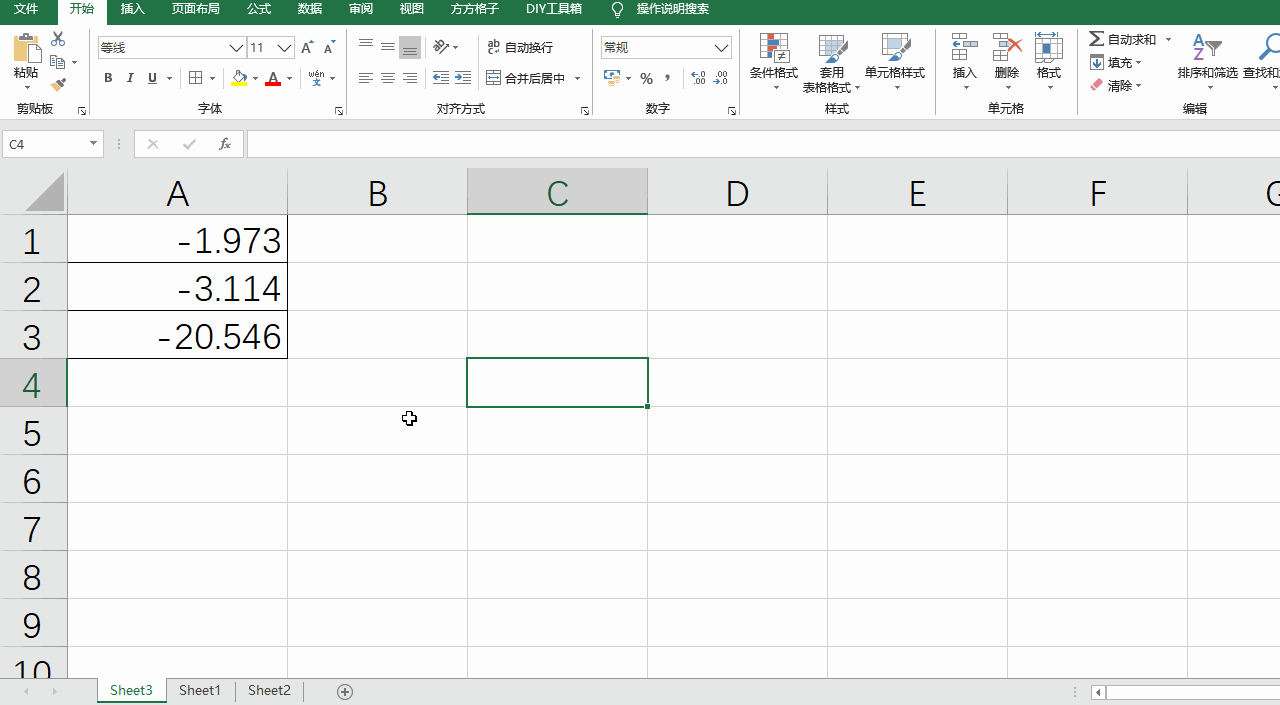
Task: Click the accounting number format icon
Action: tap(611, 78)
